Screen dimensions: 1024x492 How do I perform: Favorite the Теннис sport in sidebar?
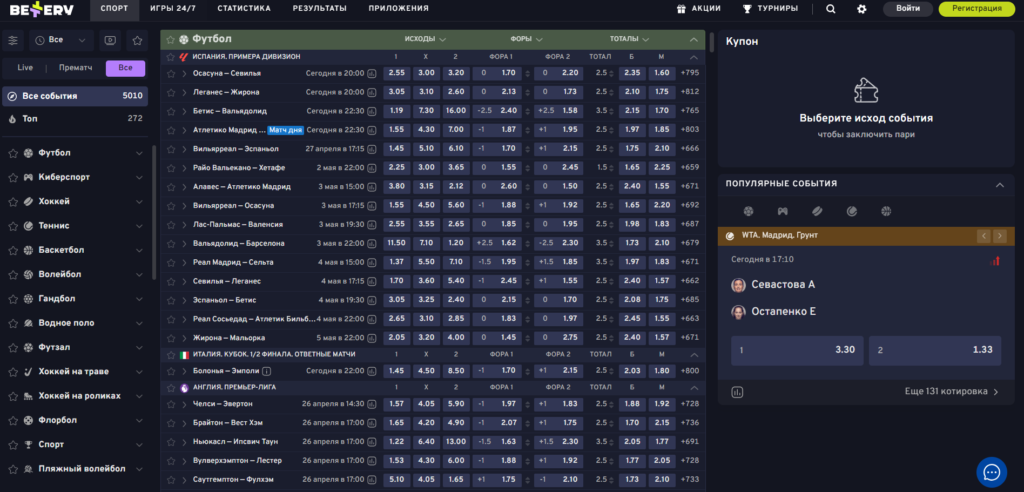click(x=12, y=225)
